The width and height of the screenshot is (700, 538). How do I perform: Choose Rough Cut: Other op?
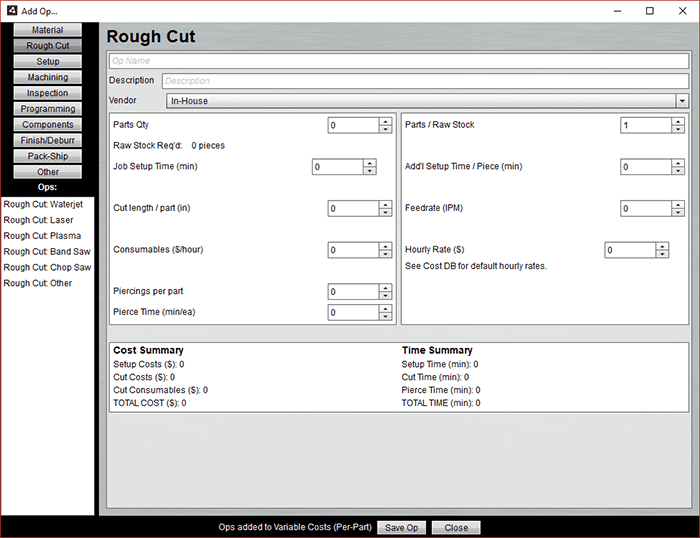point(38,283)
